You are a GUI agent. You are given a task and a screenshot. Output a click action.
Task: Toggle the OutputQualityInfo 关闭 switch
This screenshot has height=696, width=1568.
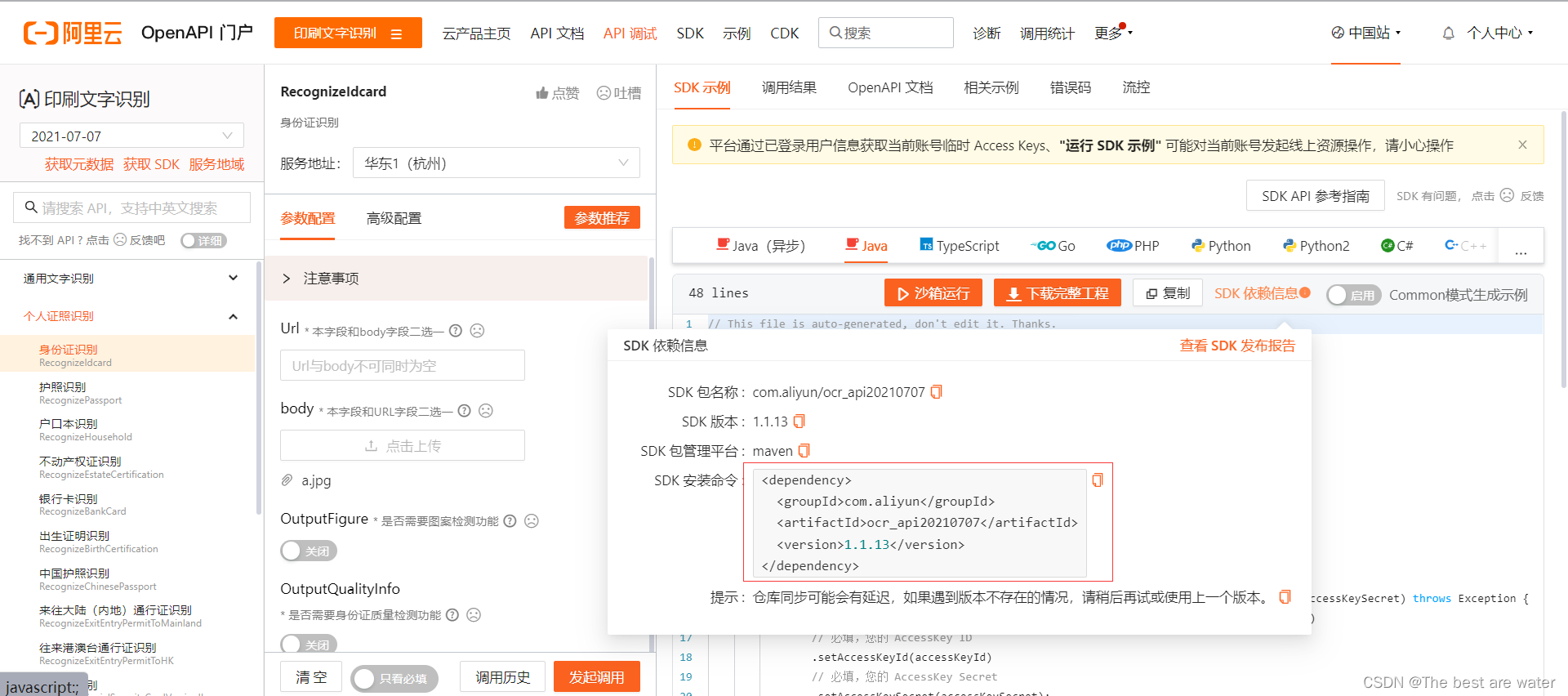tap(309, 644)
